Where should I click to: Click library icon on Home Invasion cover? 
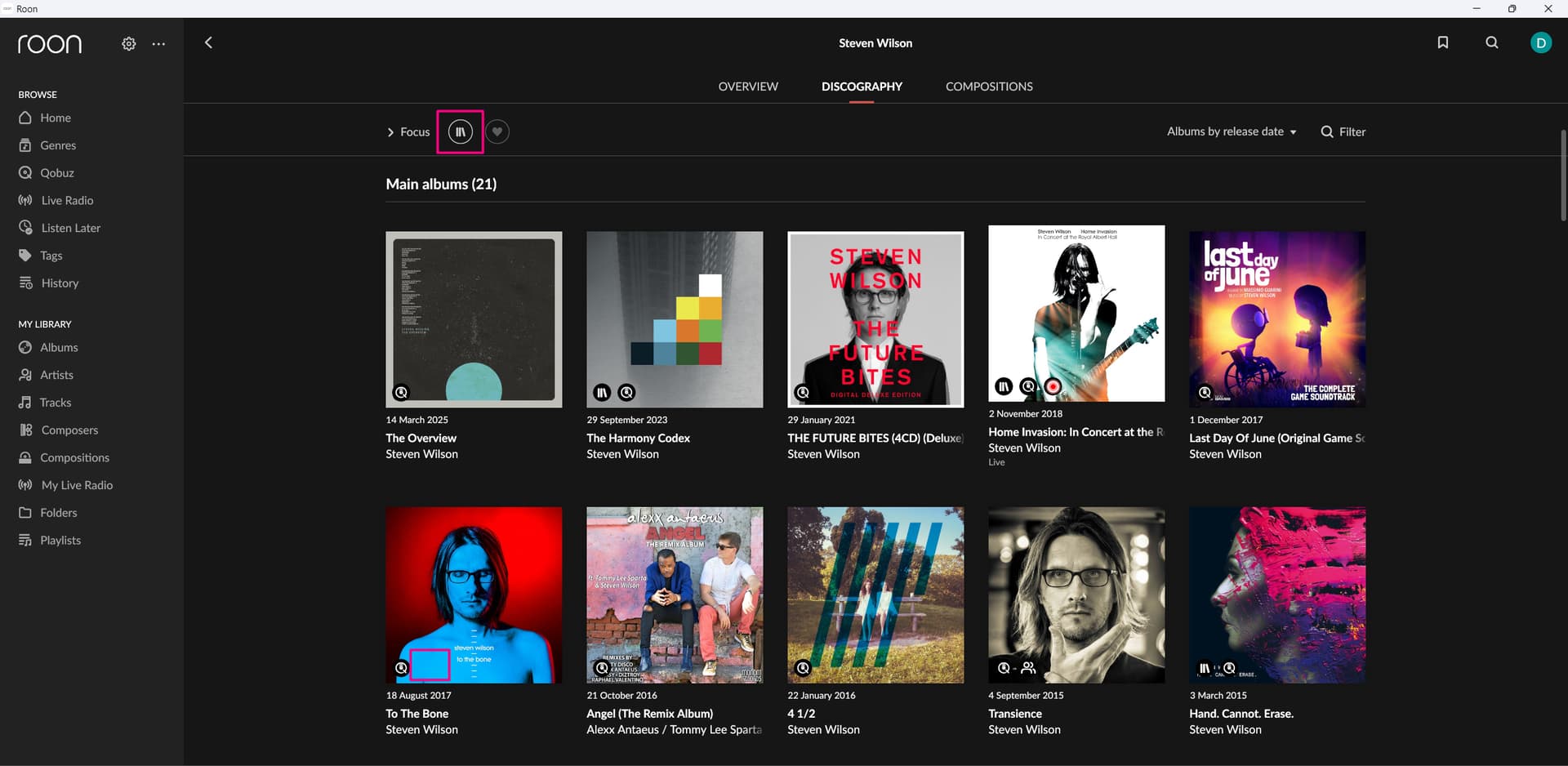tap(1004, 386)
